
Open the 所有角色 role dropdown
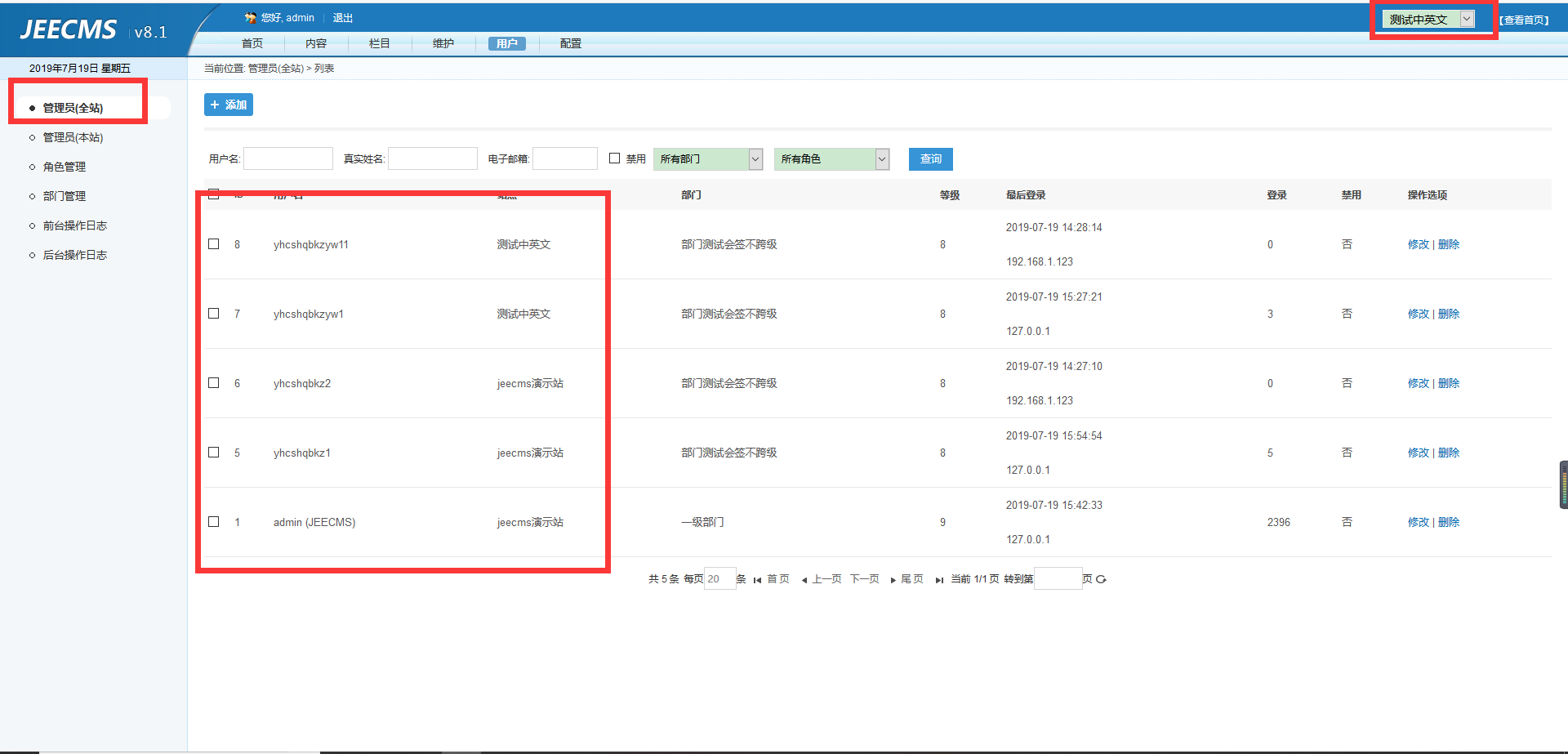click(x=831, y=159)
